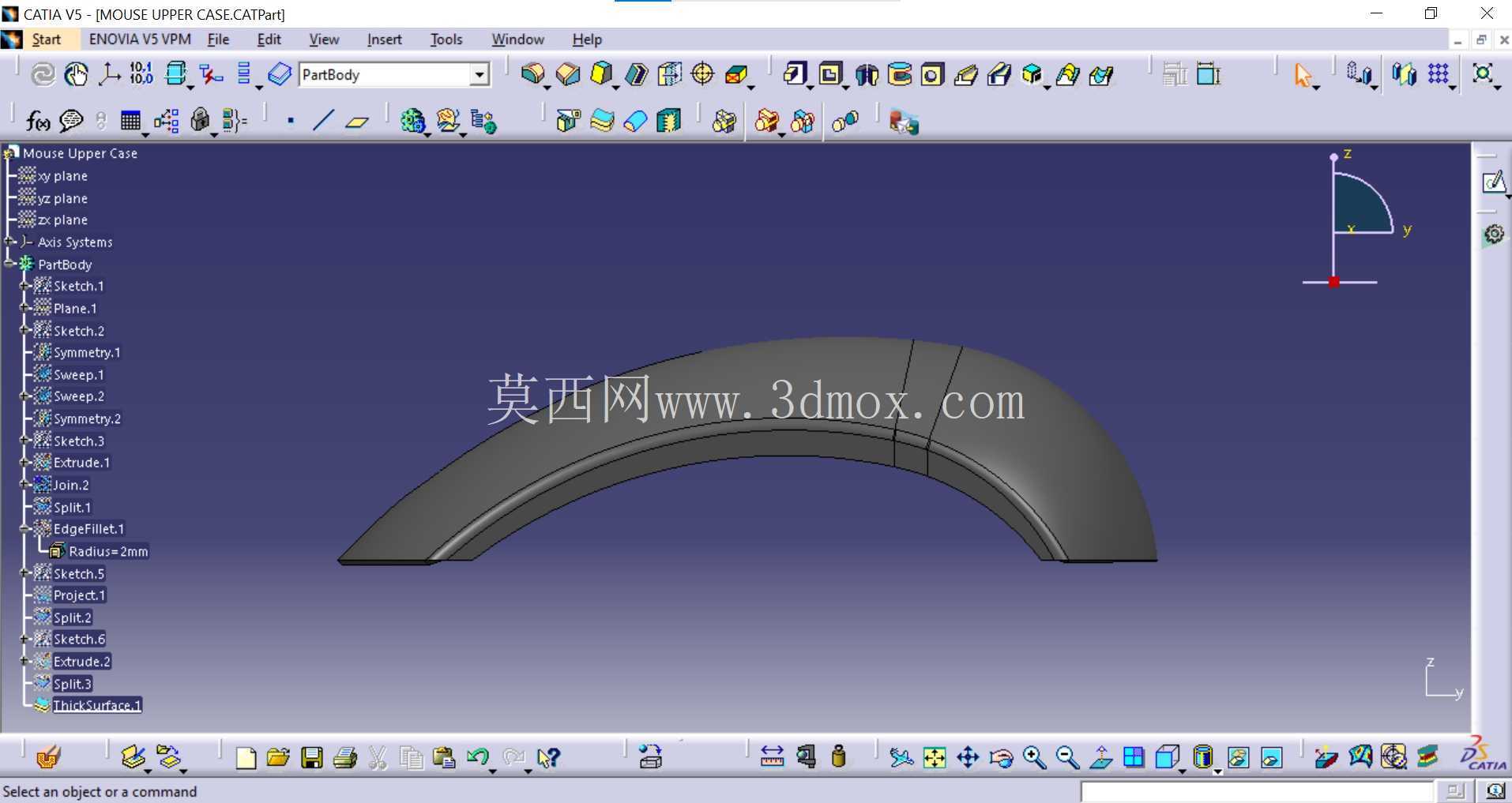Toggle the Multi-View layout icon
The image size is (1512, 803).
1133,757
